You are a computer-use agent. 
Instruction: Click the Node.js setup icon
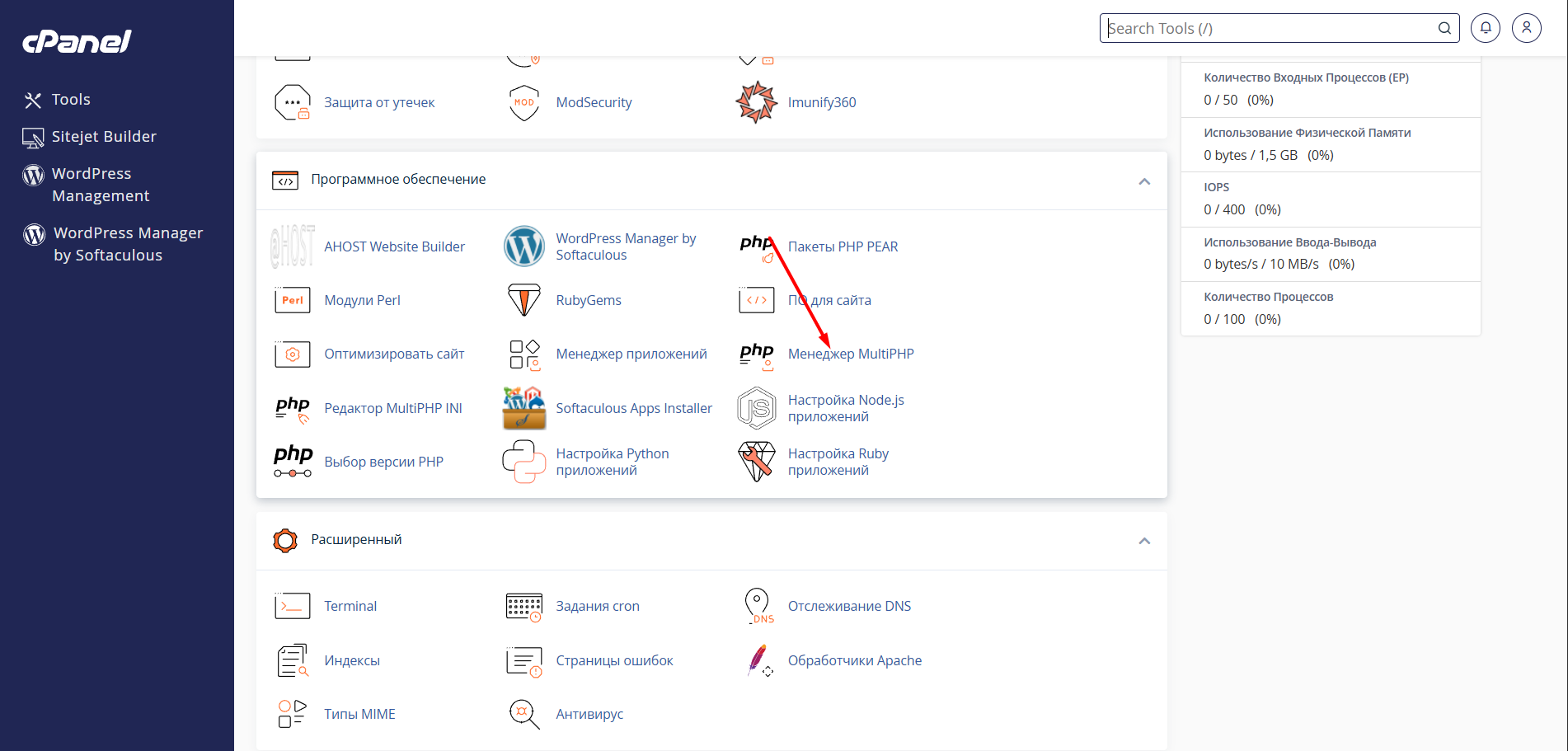pyautogui.click(x=757, y=408)
